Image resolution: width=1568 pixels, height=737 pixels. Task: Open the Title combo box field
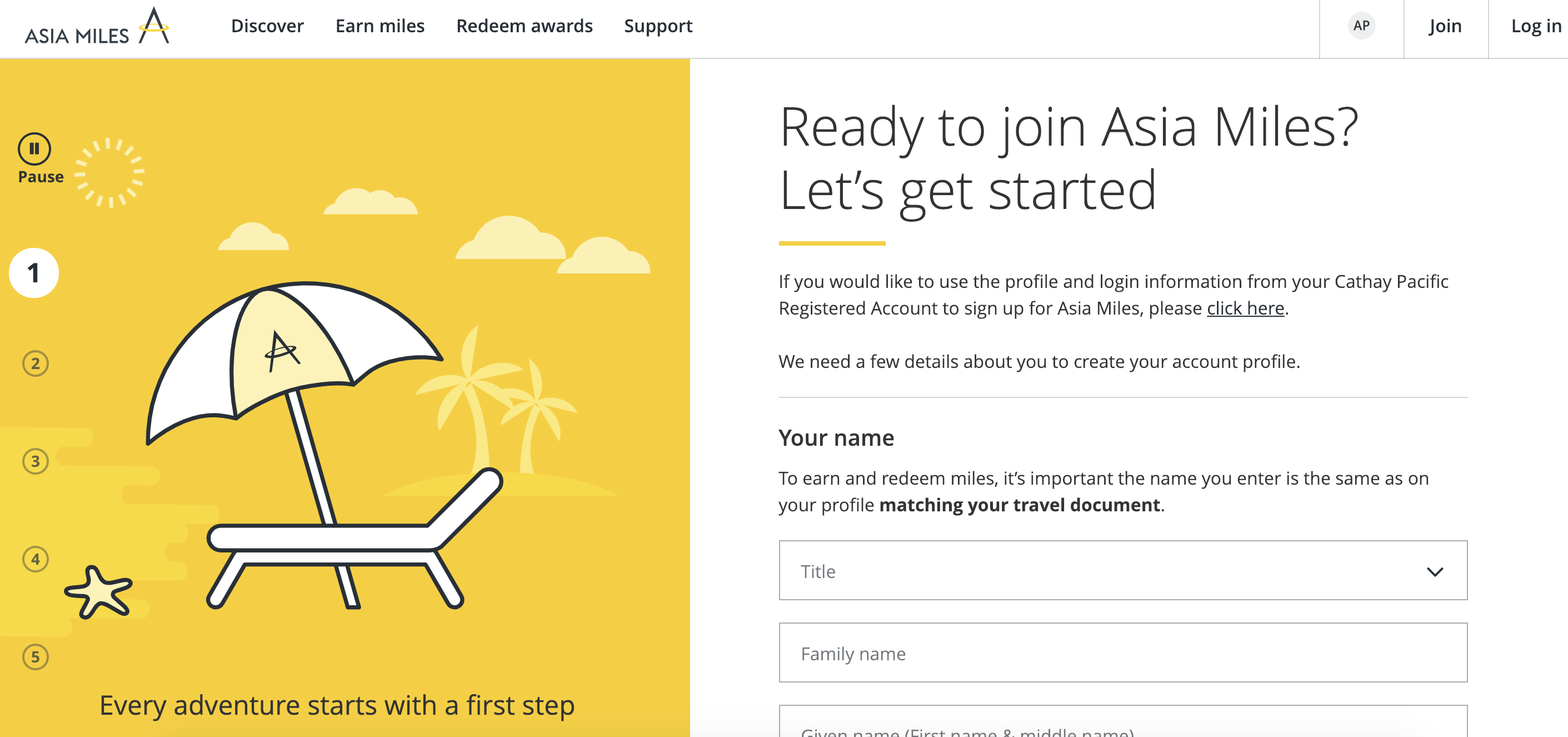click(1123, 571)
